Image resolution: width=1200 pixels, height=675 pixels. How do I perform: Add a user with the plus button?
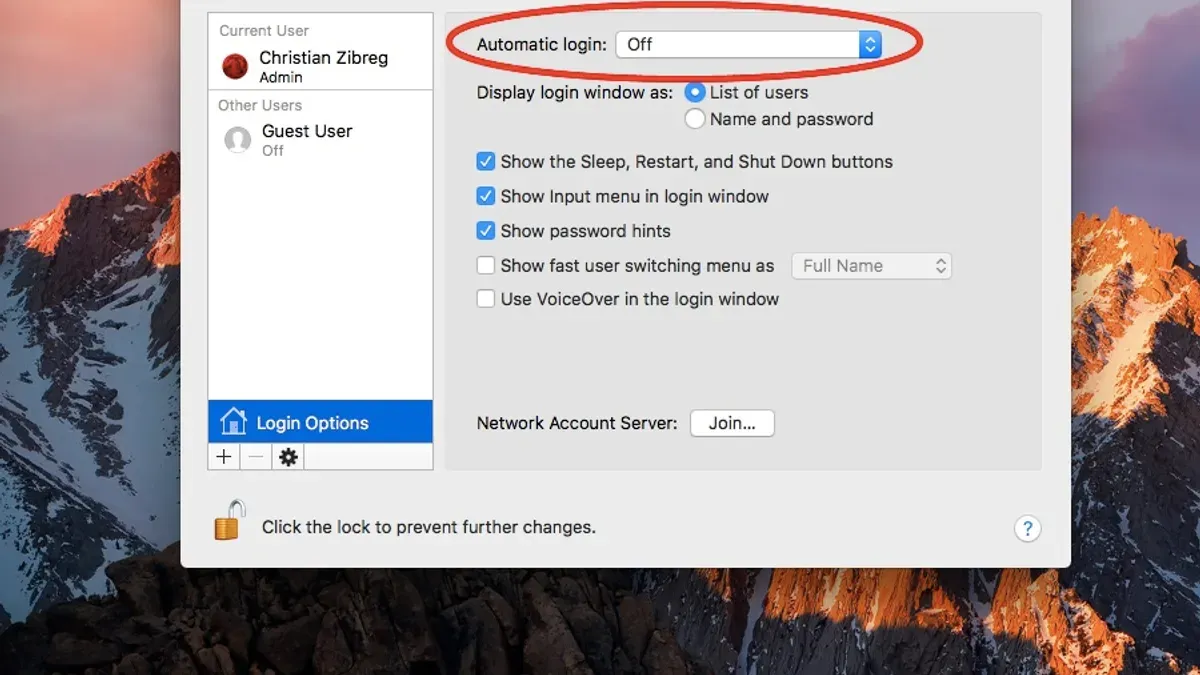coord(224,457)
